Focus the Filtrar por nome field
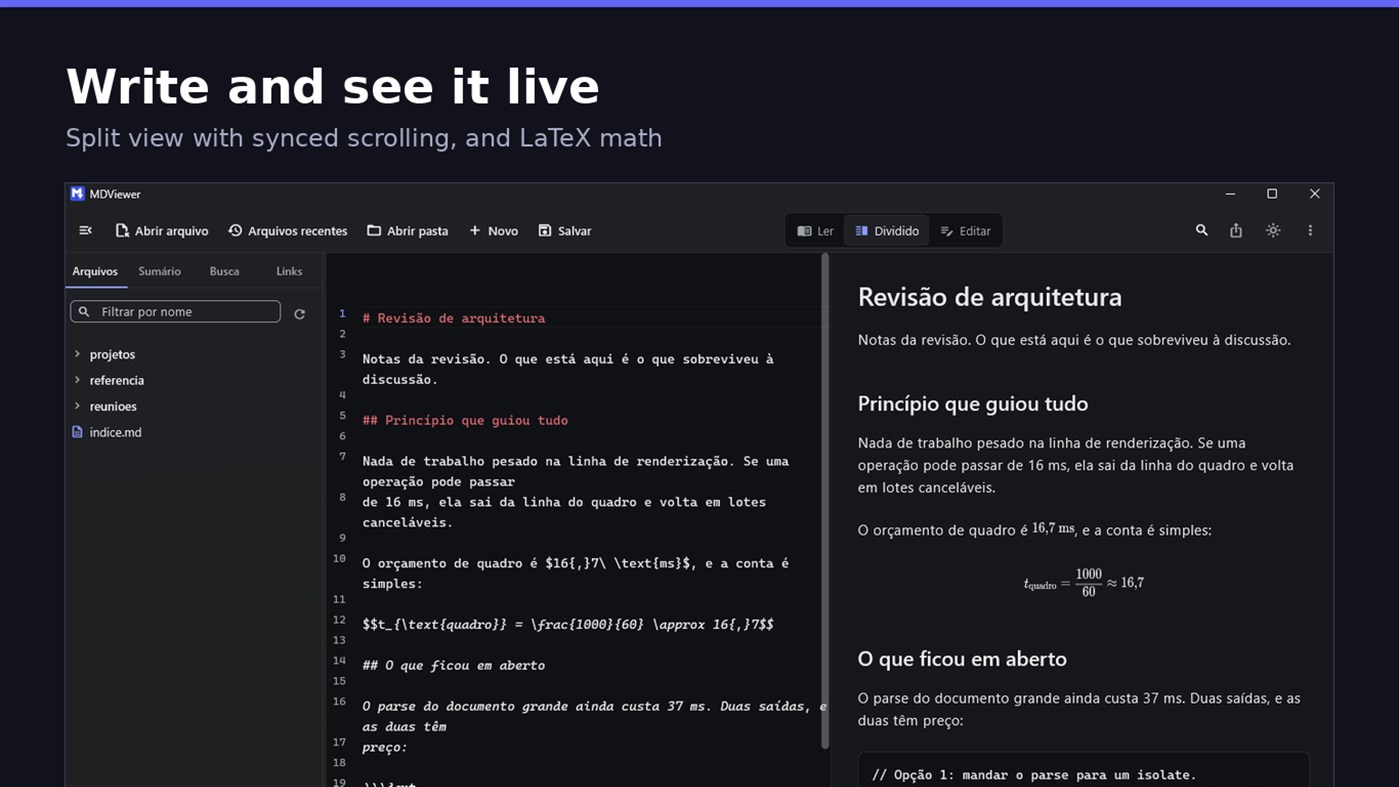 [x=176, y=312]
